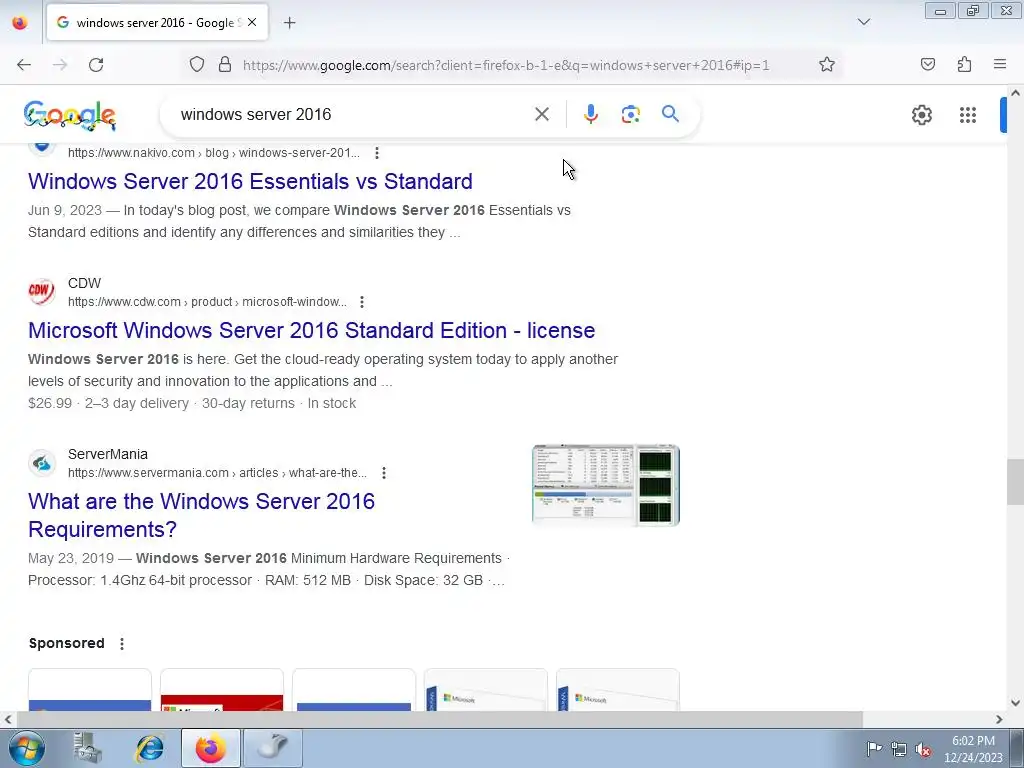This screenshot has height=768, width=1024.
Task: Open What are the Windows Server 2016 Requirements
Action: click(x=201, y=515)
